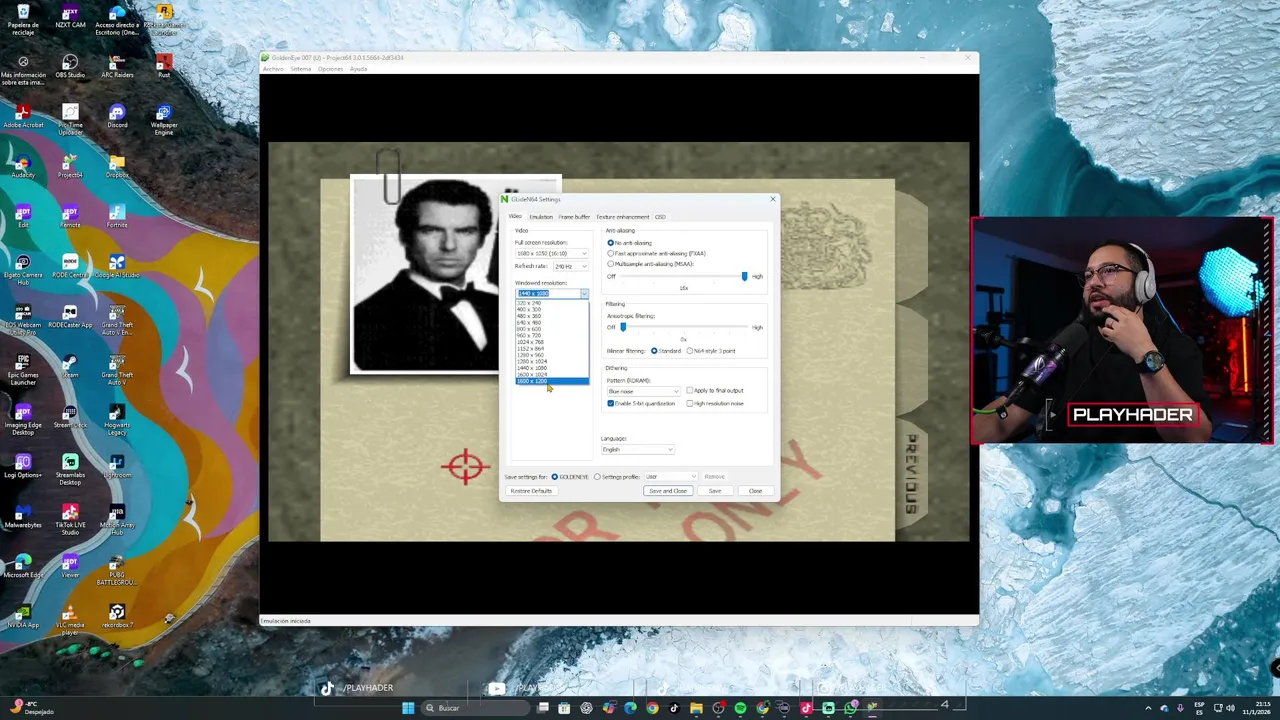Click the Windows Start button in the taskbar
The height and width of the screenshot is (720, 1280).
(408, 708)
